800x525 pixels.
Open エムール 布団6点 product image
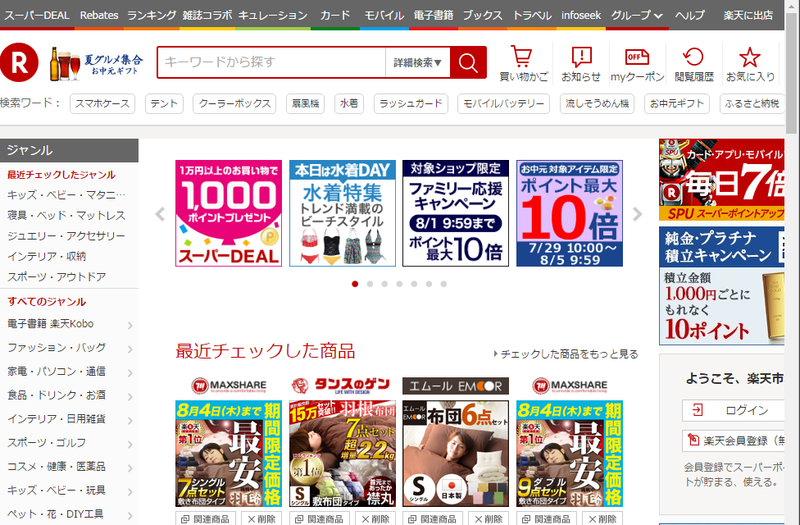456,454
